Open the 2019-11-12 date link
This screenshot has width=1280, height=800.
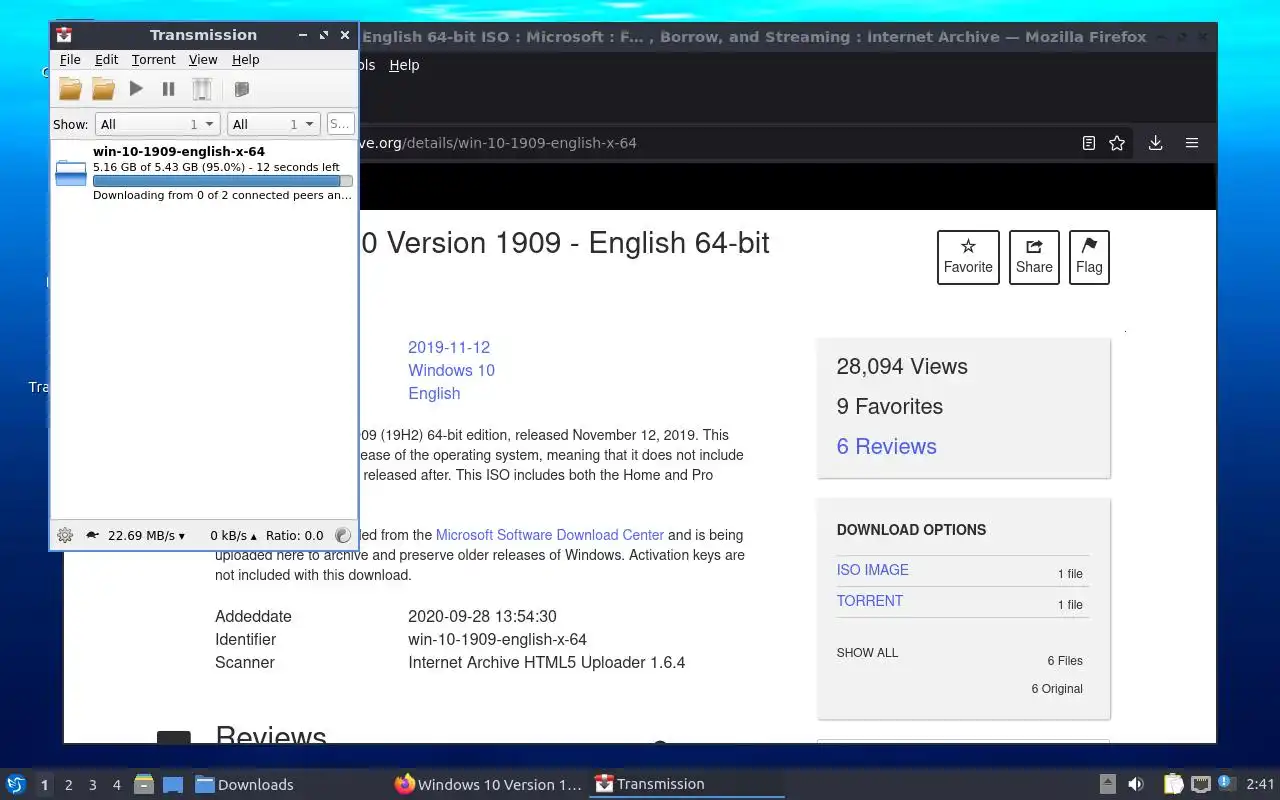point(449,347)
